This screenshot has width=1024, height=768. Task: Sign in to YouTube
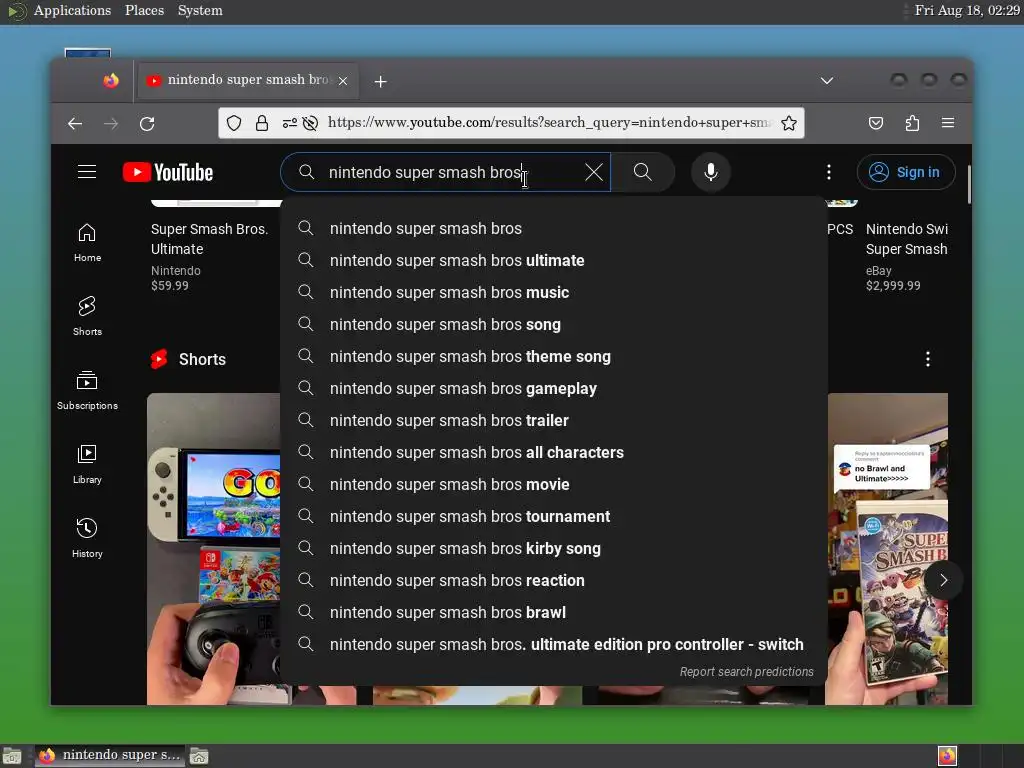[906, 172]
